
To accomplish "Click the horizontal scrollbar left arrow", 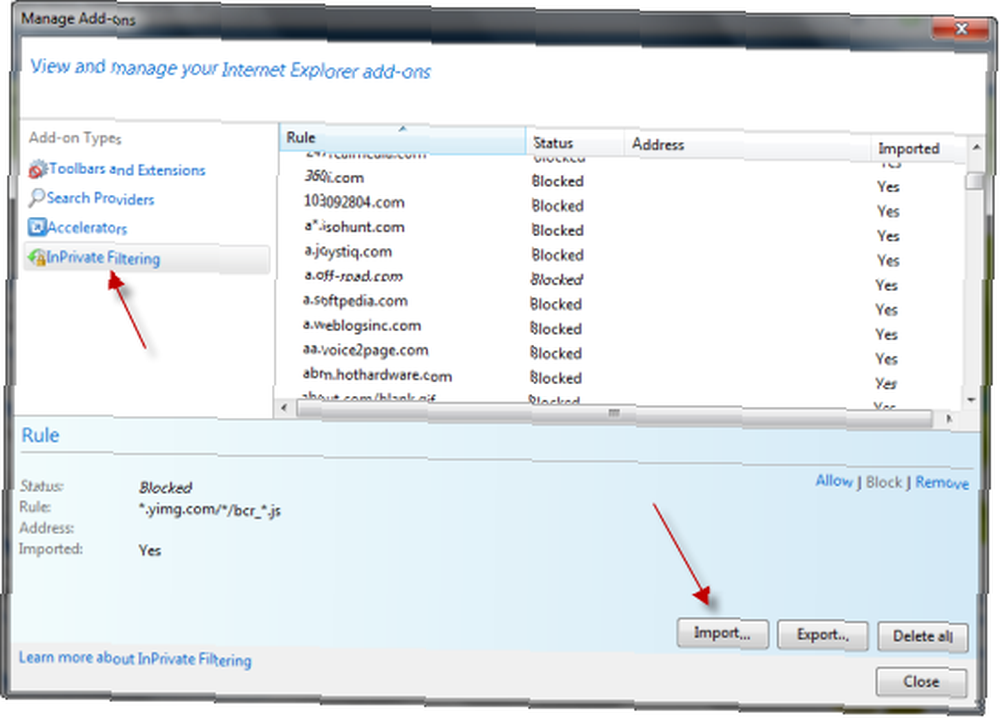I will click(284, 407).
